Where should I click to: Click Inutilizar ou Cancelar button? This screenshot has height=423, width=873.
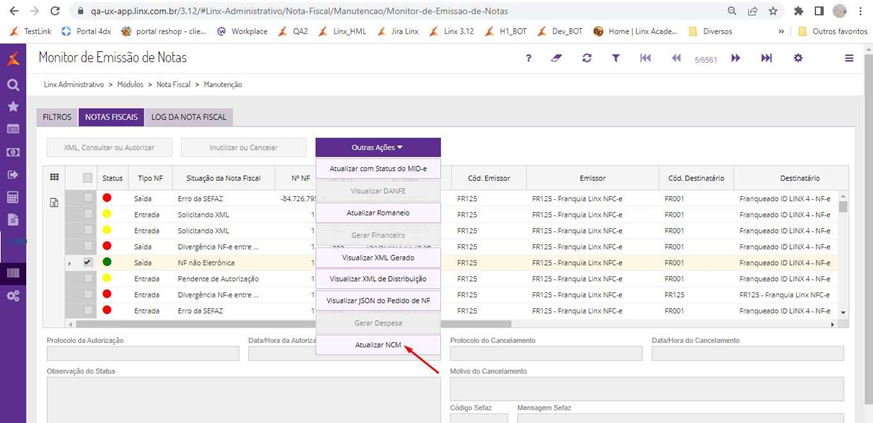(244, 147)
